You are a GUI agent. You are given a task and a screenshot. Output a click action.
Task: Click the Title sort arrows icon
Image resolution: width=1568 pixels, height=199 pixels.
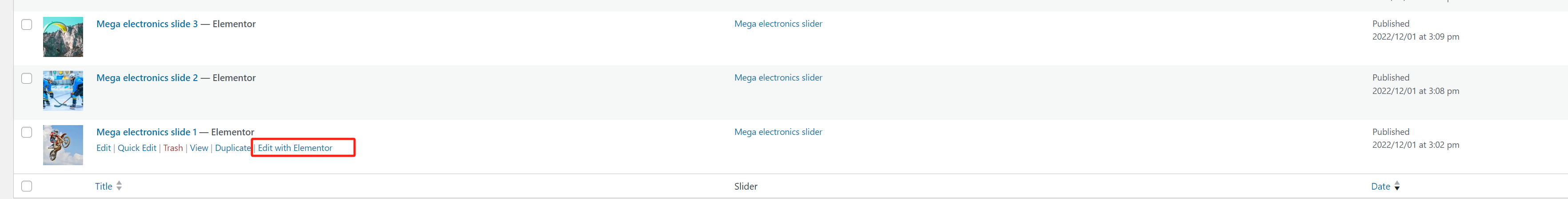point(120,186)
